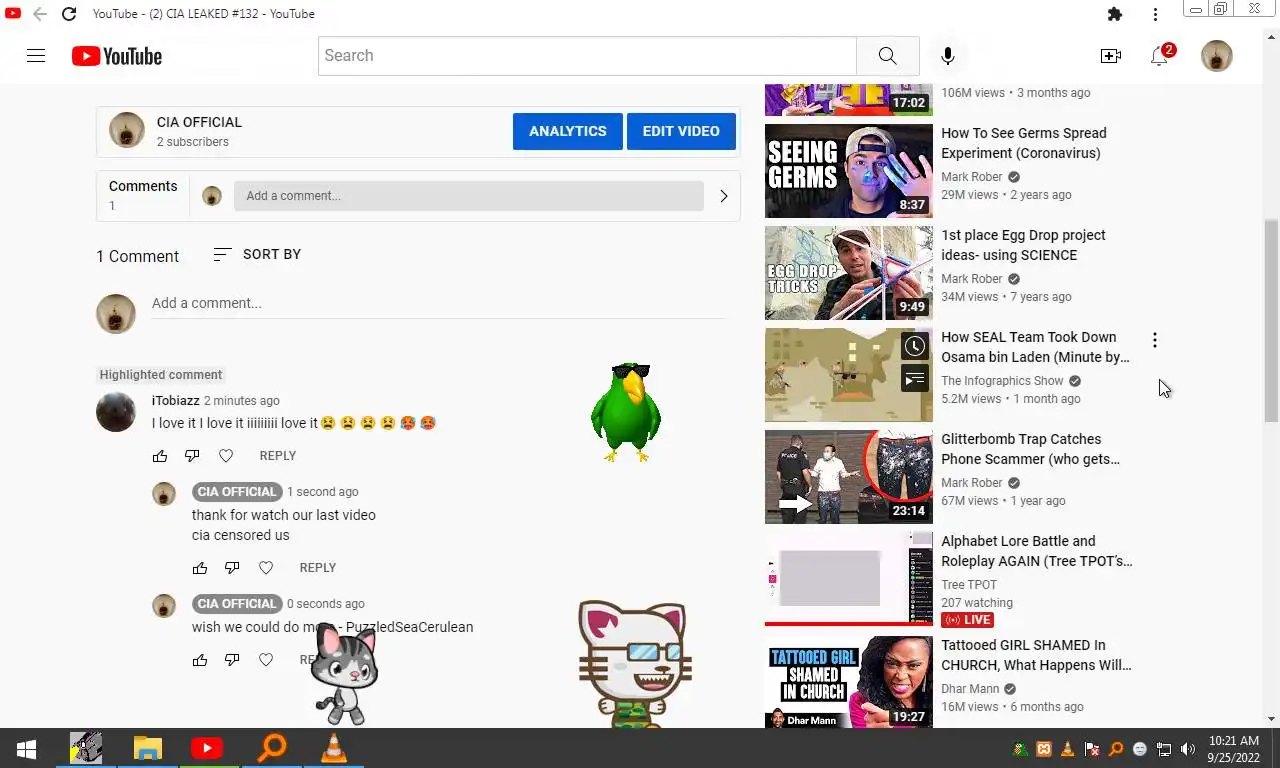Open notifications bell with 2 alerts

[x=1160, y=56]
